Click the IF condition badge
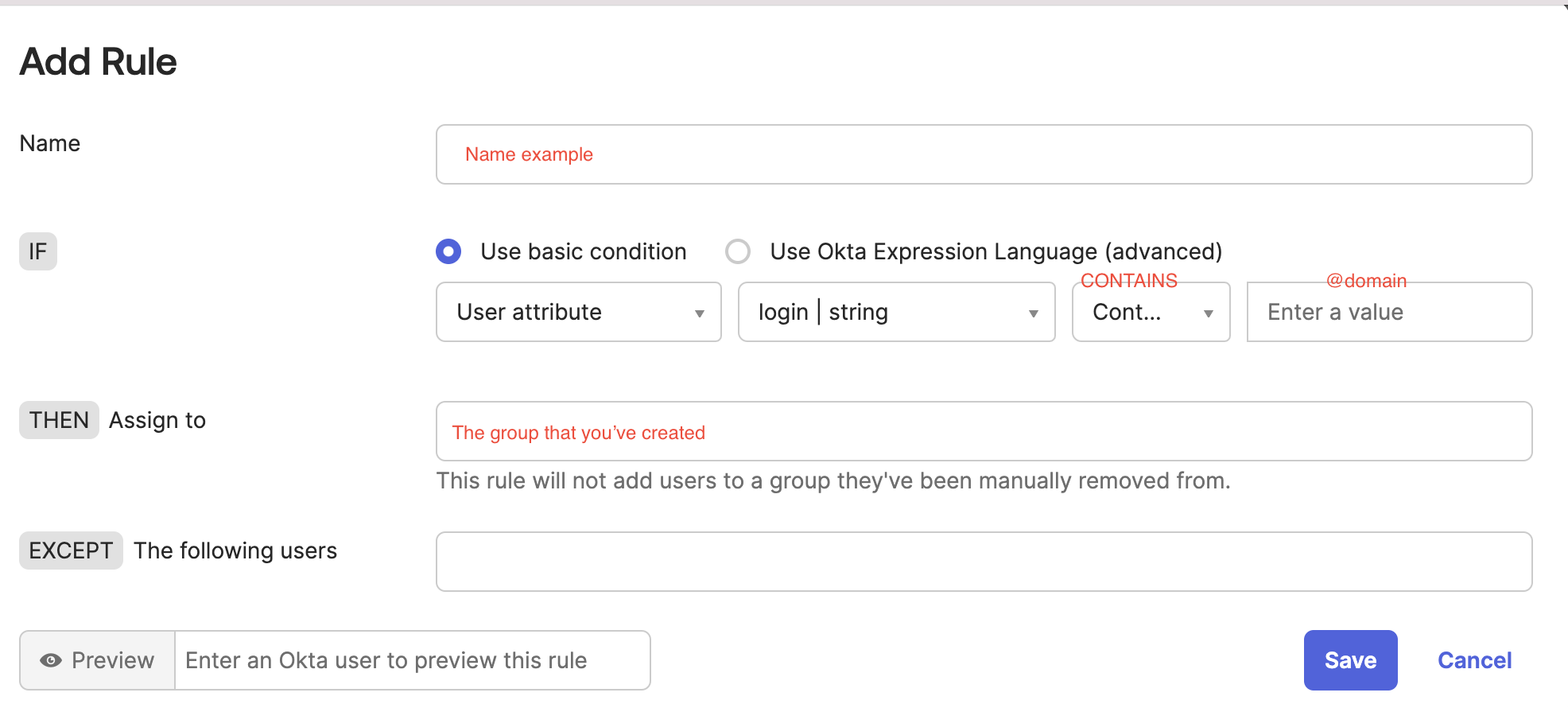 (38, 251)
